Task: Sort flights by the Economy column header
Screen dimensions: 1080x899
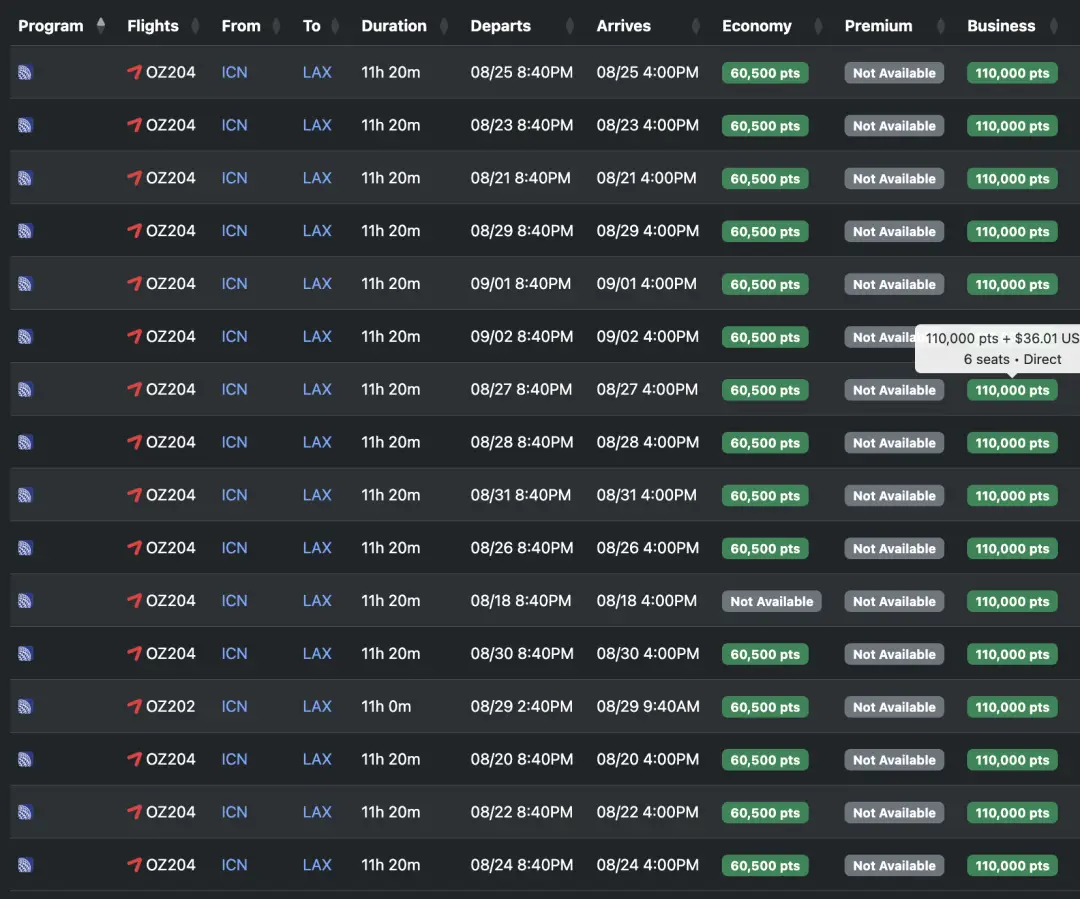Action: coord(757,26)
